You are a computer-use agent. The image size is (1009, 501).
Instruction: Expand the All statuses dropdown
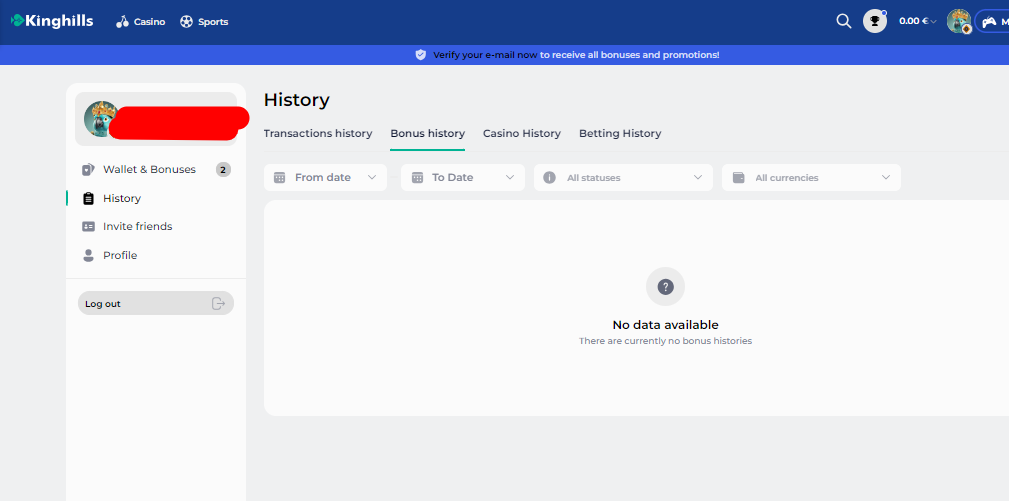click(x=622, y=178)
